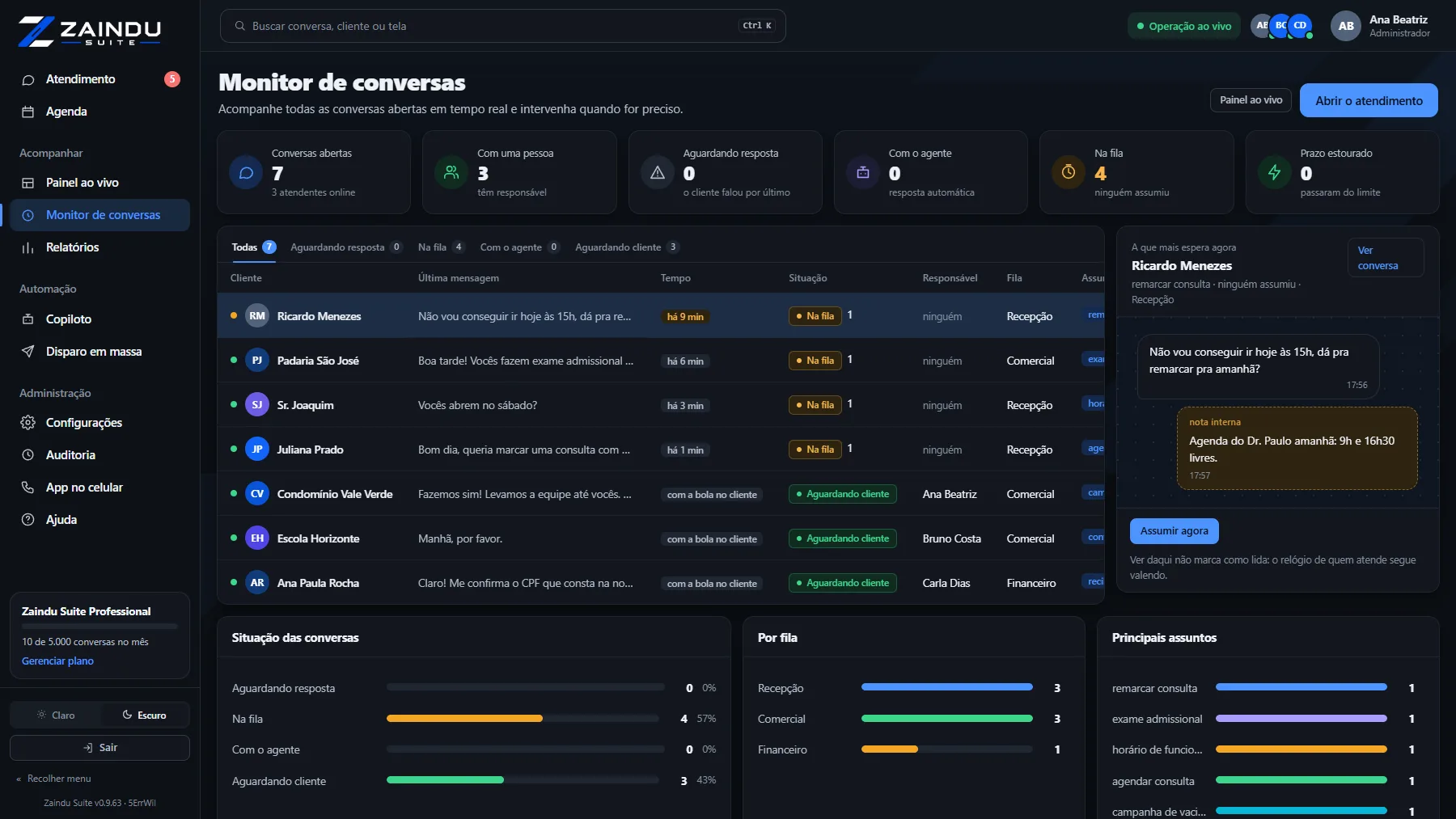The width and height of the screenshot is (1456, 819).
Task: Open Auditoria in the sidebar
Action: (x=99, y=455)
